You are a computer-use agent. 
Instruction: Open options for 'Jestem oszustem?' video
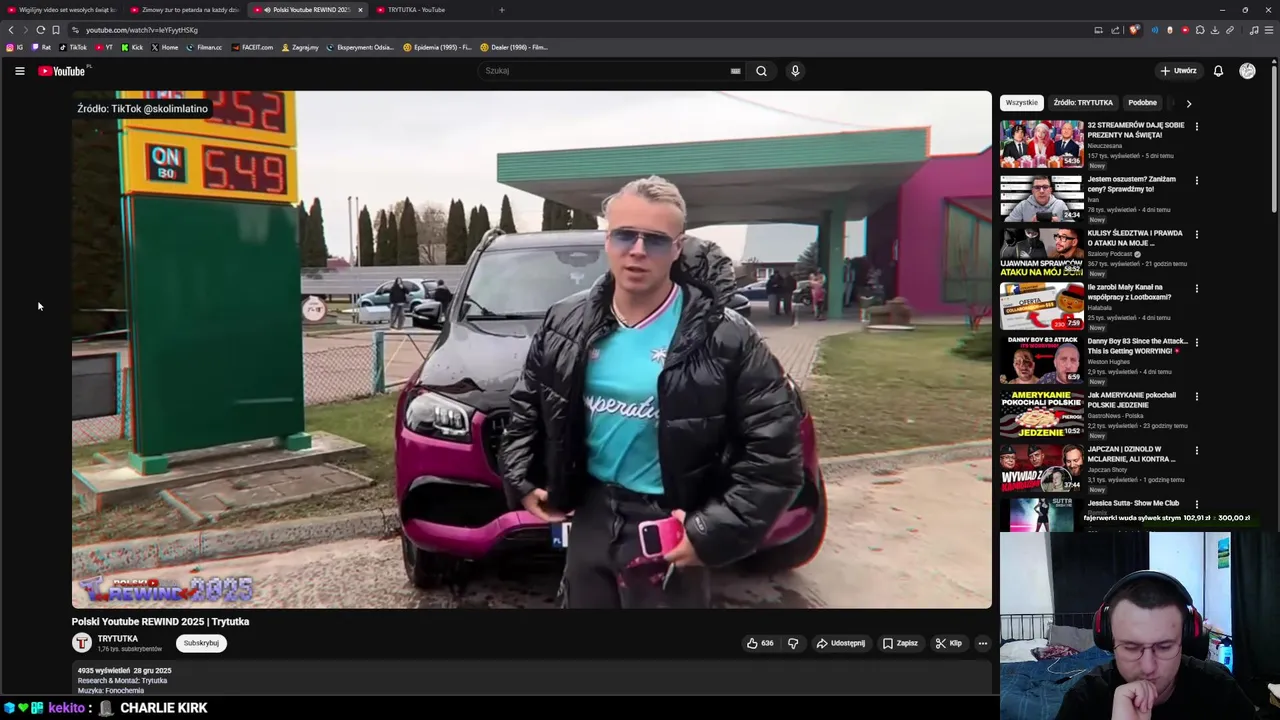pyautogui.click(x=1196, y=180)
